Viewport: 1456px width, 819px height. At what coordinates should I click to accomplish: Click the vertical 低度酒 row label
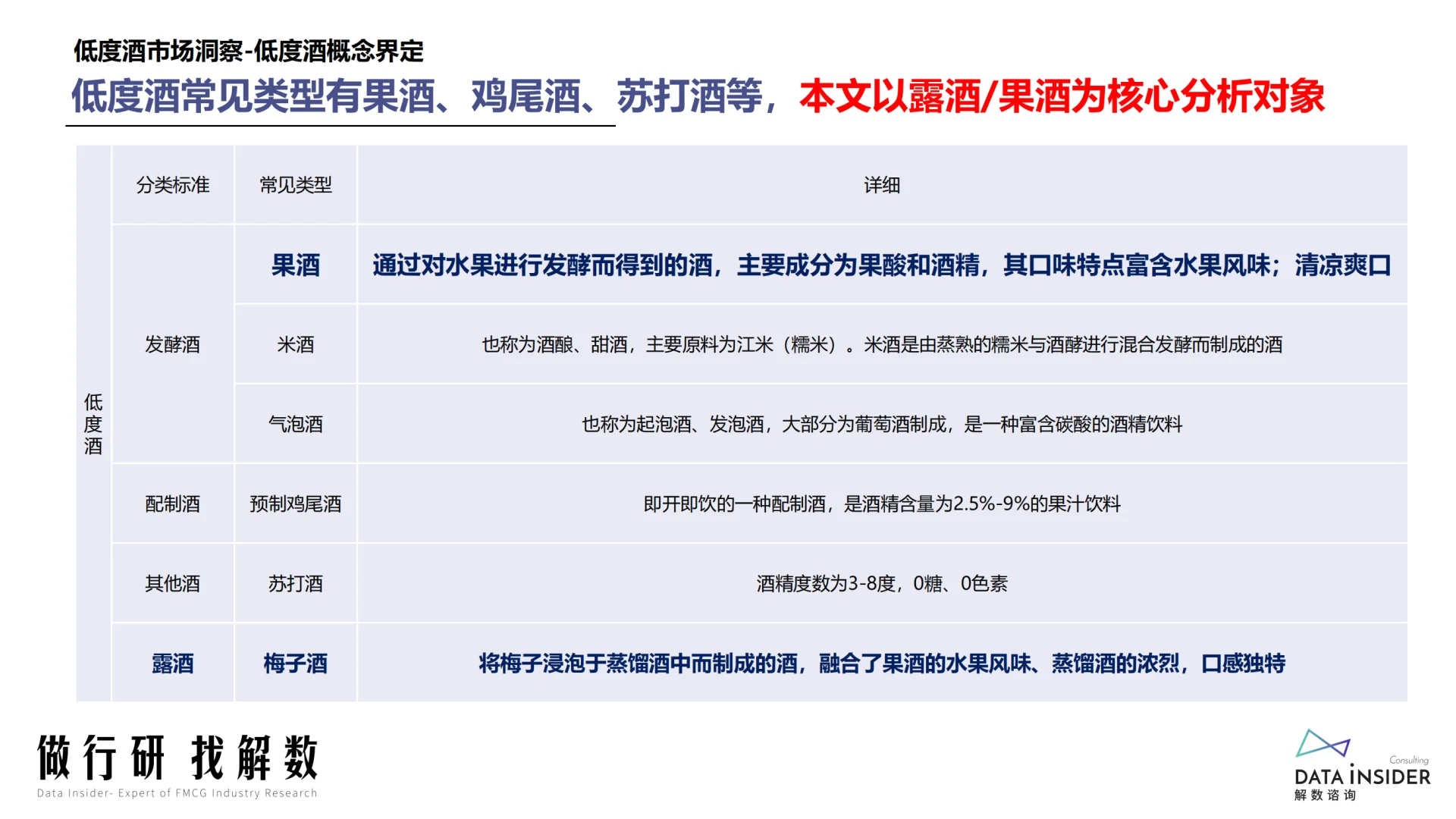point(93,424)
